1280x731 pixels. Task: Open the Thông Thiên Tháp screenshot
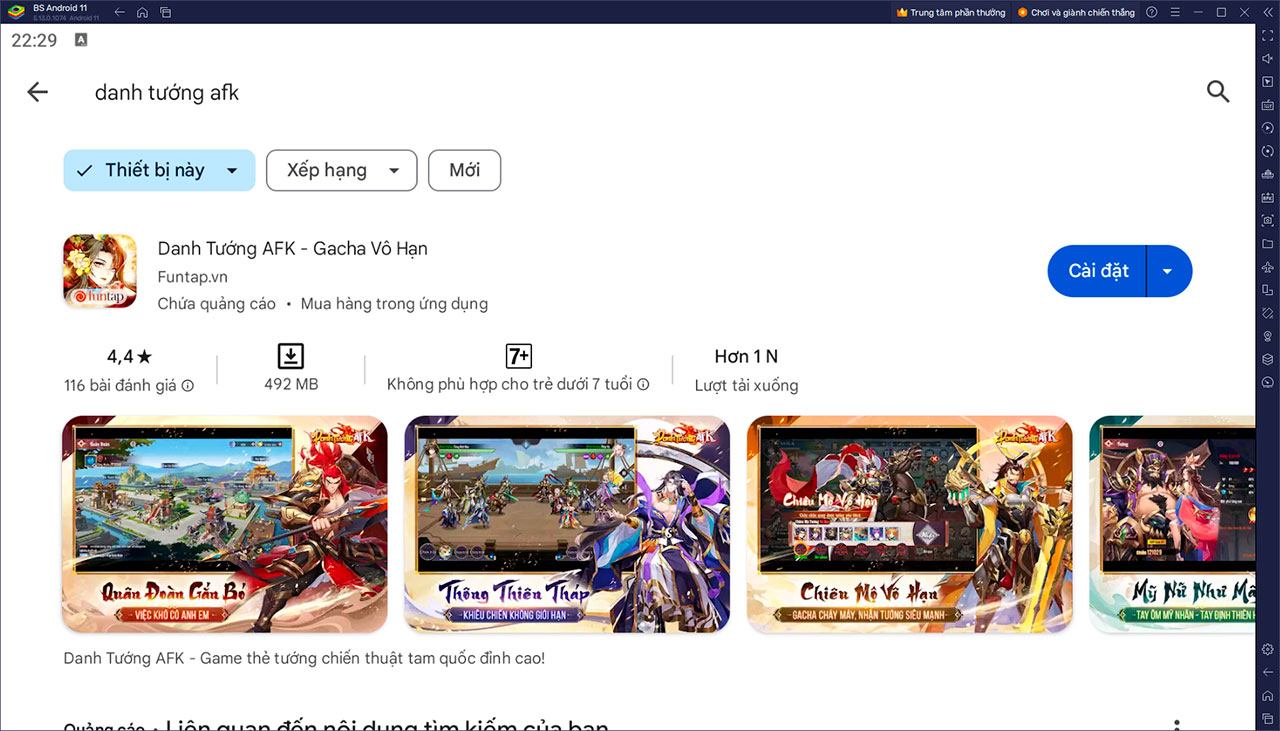[567, 524]
